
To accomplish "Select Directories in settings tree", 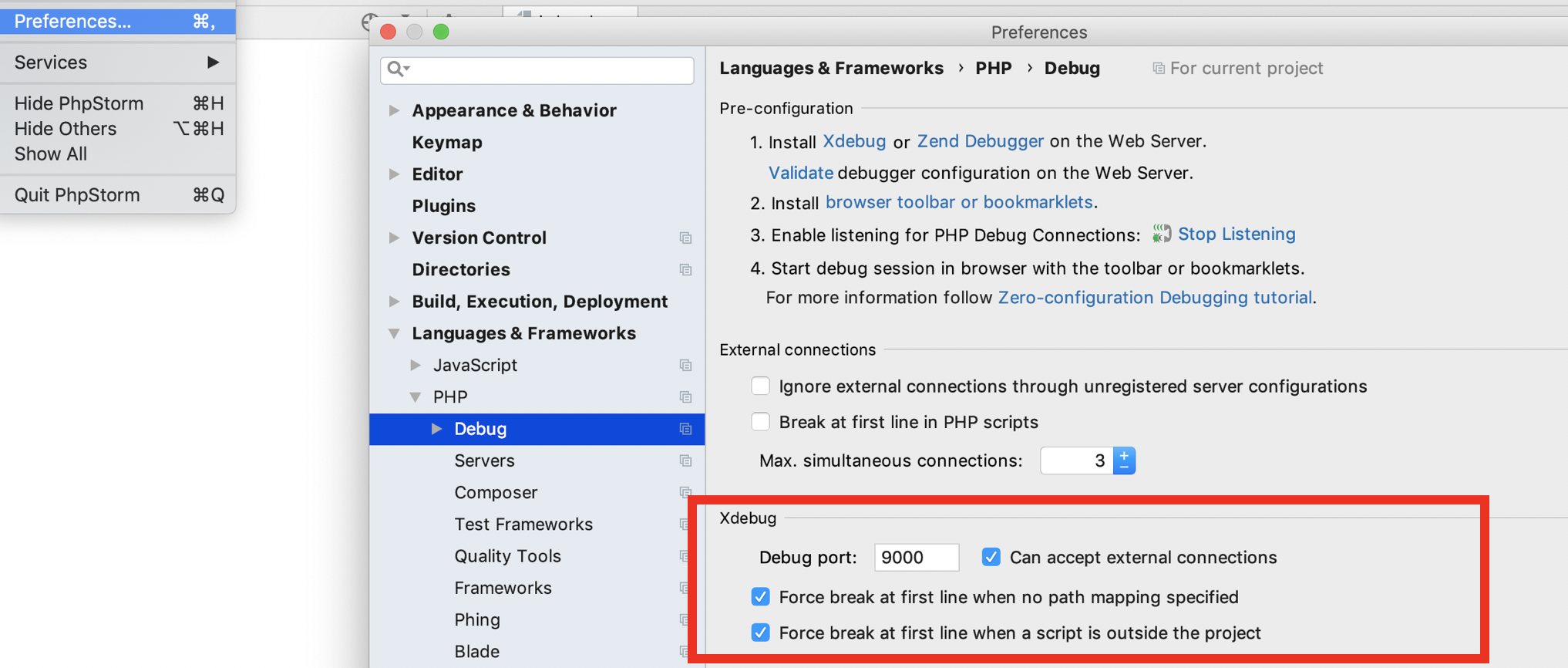I will (x=461, y=270).
